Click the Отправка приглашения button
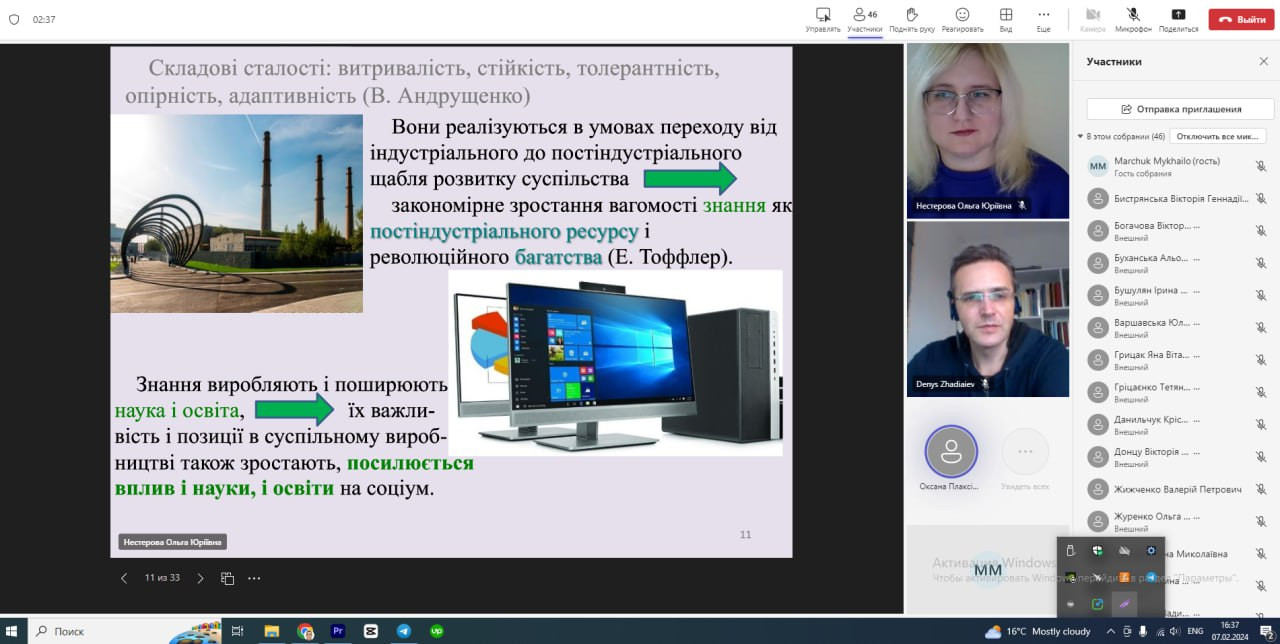The height and width of the screenshot is (644, 1280). [1180, 109]
